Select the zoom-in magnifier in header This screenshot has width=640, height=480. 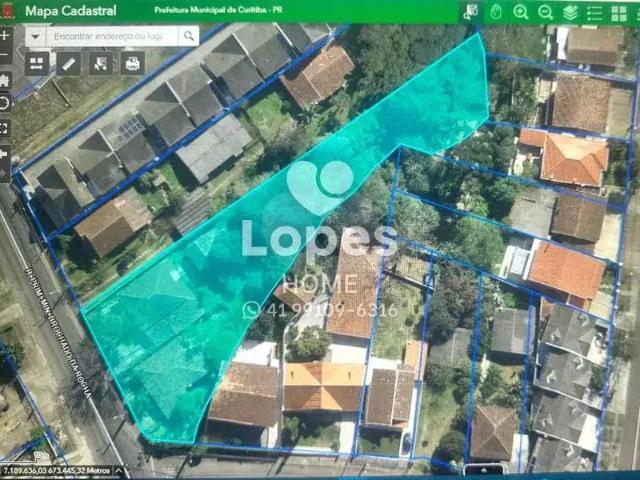(521, 12)
